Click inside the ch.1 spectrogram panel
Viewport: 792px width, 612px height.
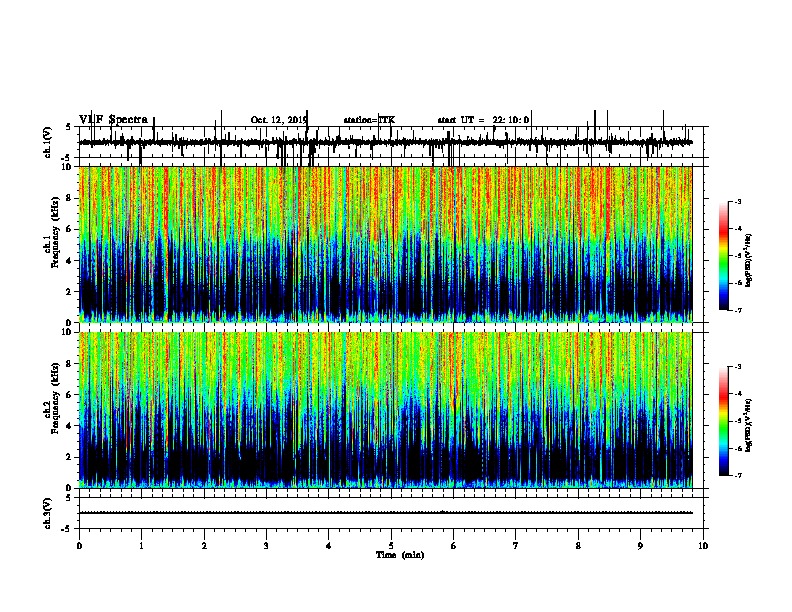385,244
